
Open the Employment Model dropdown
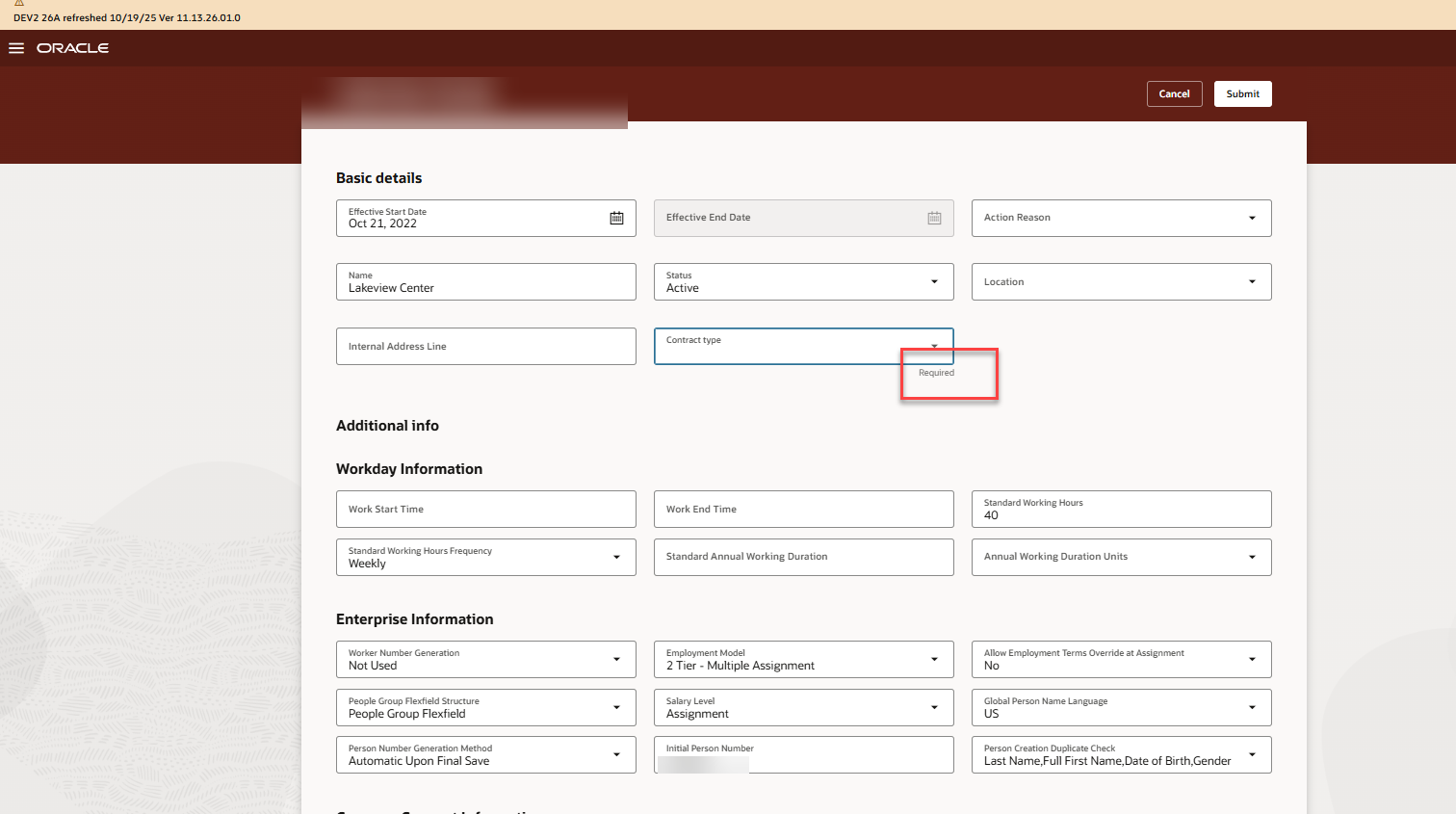tap(934, 659)
